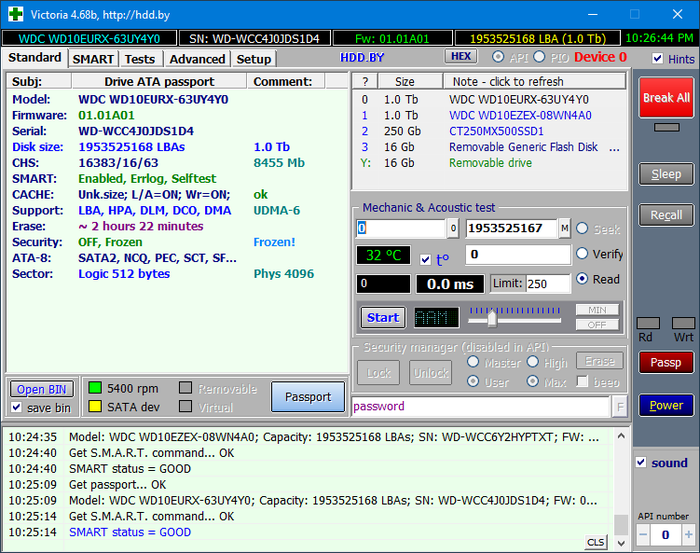700x553 pixels.
Task: Select the Y: Removable drive row
Action: pyautogui.click(x=489, y=163)
